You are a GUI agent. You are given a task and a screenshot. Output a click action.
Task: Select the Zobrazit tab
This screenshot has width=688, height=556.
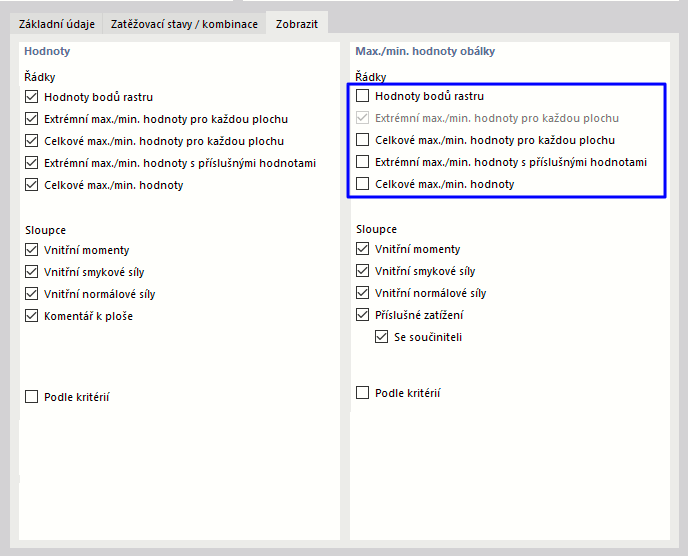[x=297, y=23]
